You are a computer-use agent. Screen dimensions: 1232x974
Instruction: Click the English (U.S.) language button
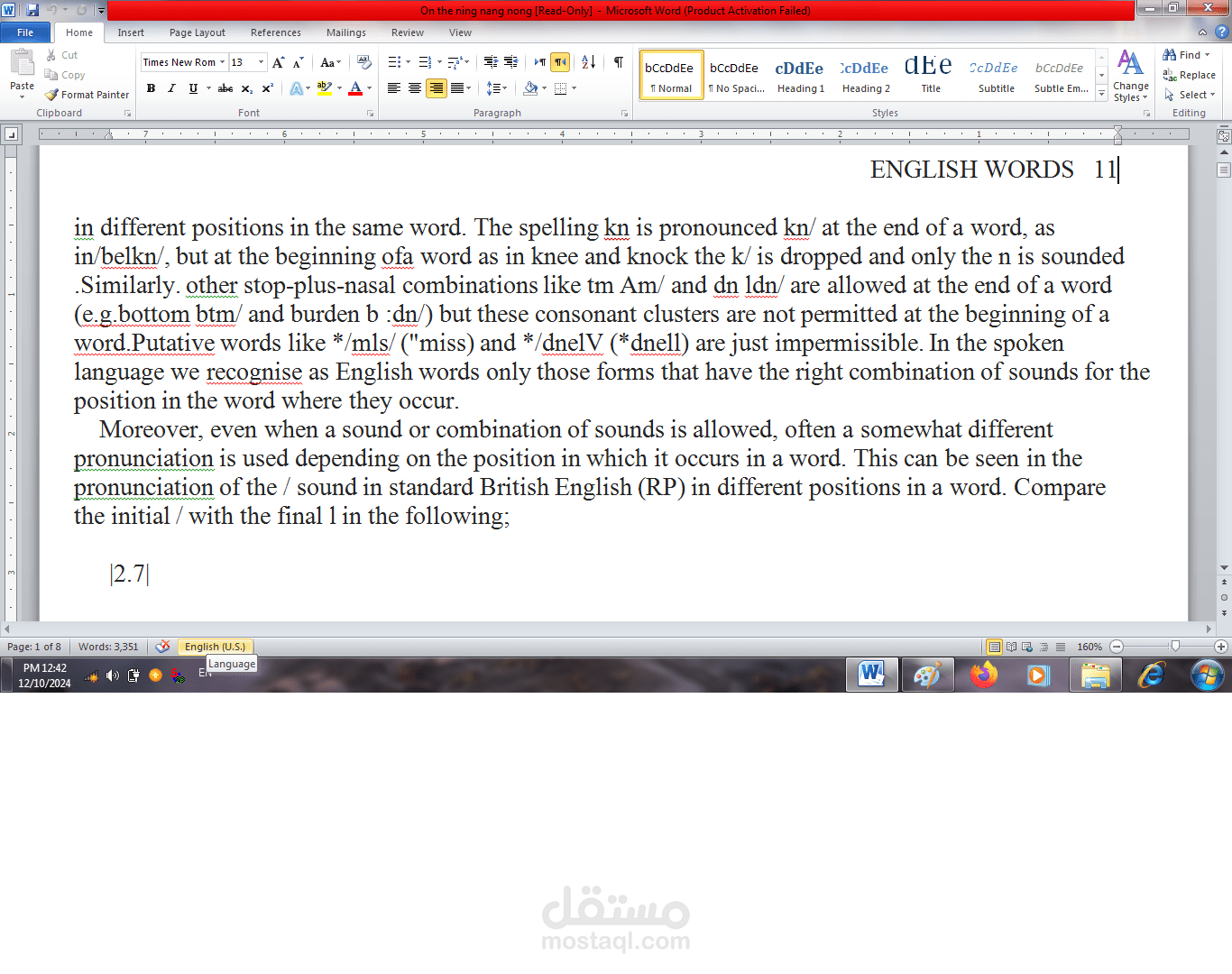click(x=216, y=647)
